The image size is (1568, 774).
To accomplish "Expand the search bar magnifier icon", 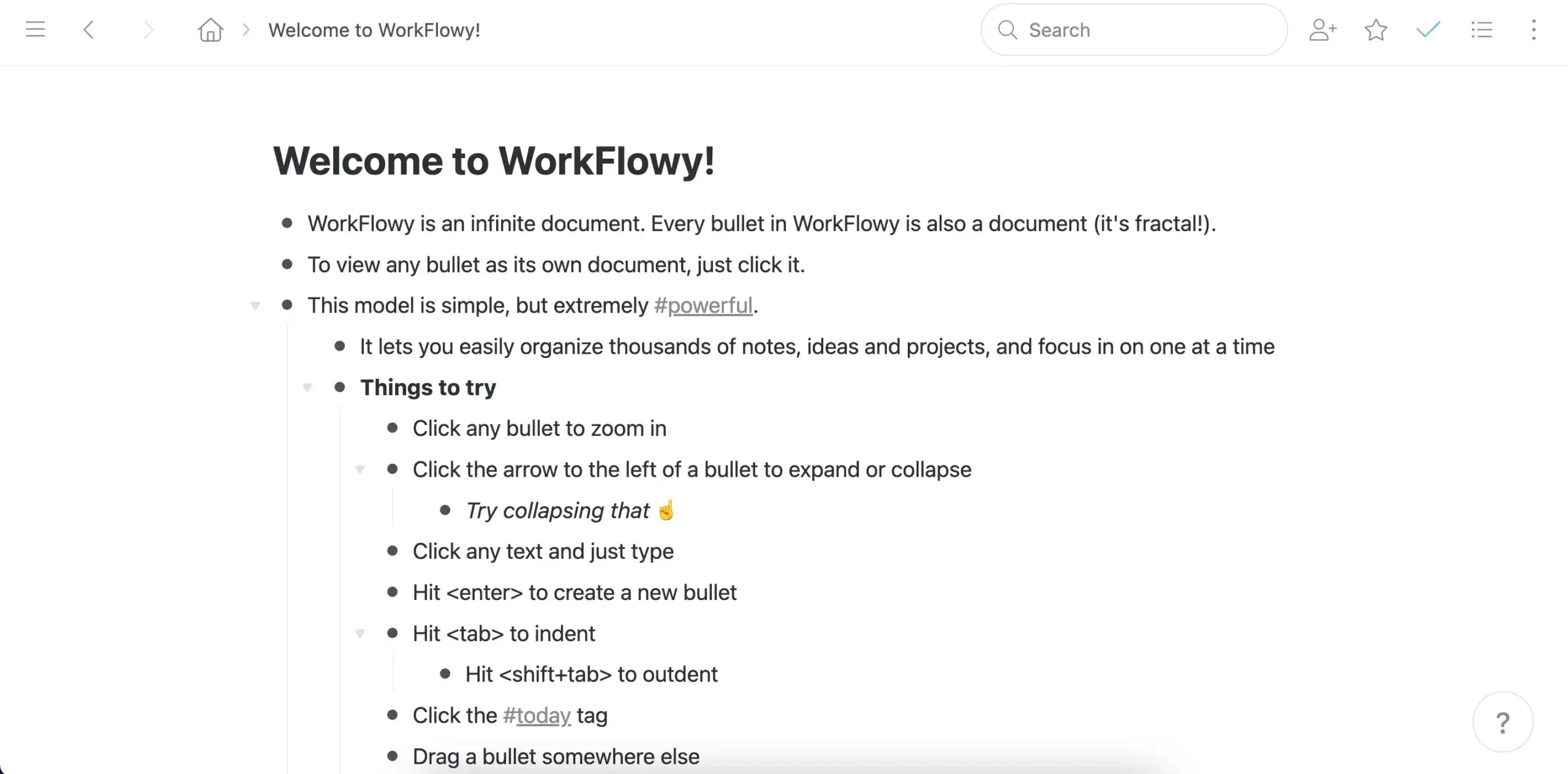I will tap(1008, 29).
